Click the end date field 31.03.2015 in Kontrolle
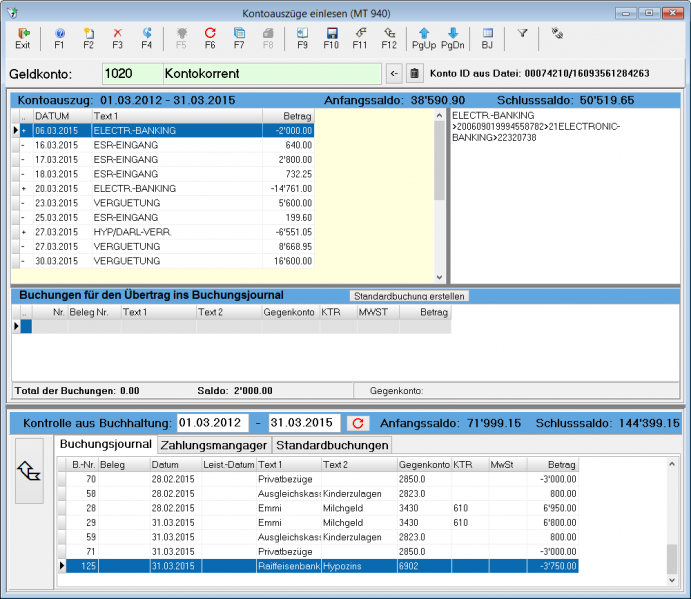This screenshot has height=599, width=691. pyautogui.click(x=305, y=423)
